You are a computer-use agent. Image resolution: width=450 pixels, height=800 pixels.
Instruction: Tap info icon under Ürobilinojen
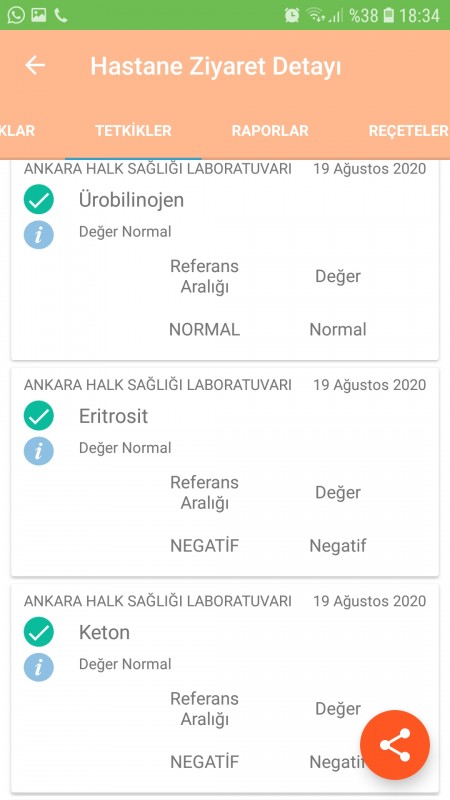point(38,234)
